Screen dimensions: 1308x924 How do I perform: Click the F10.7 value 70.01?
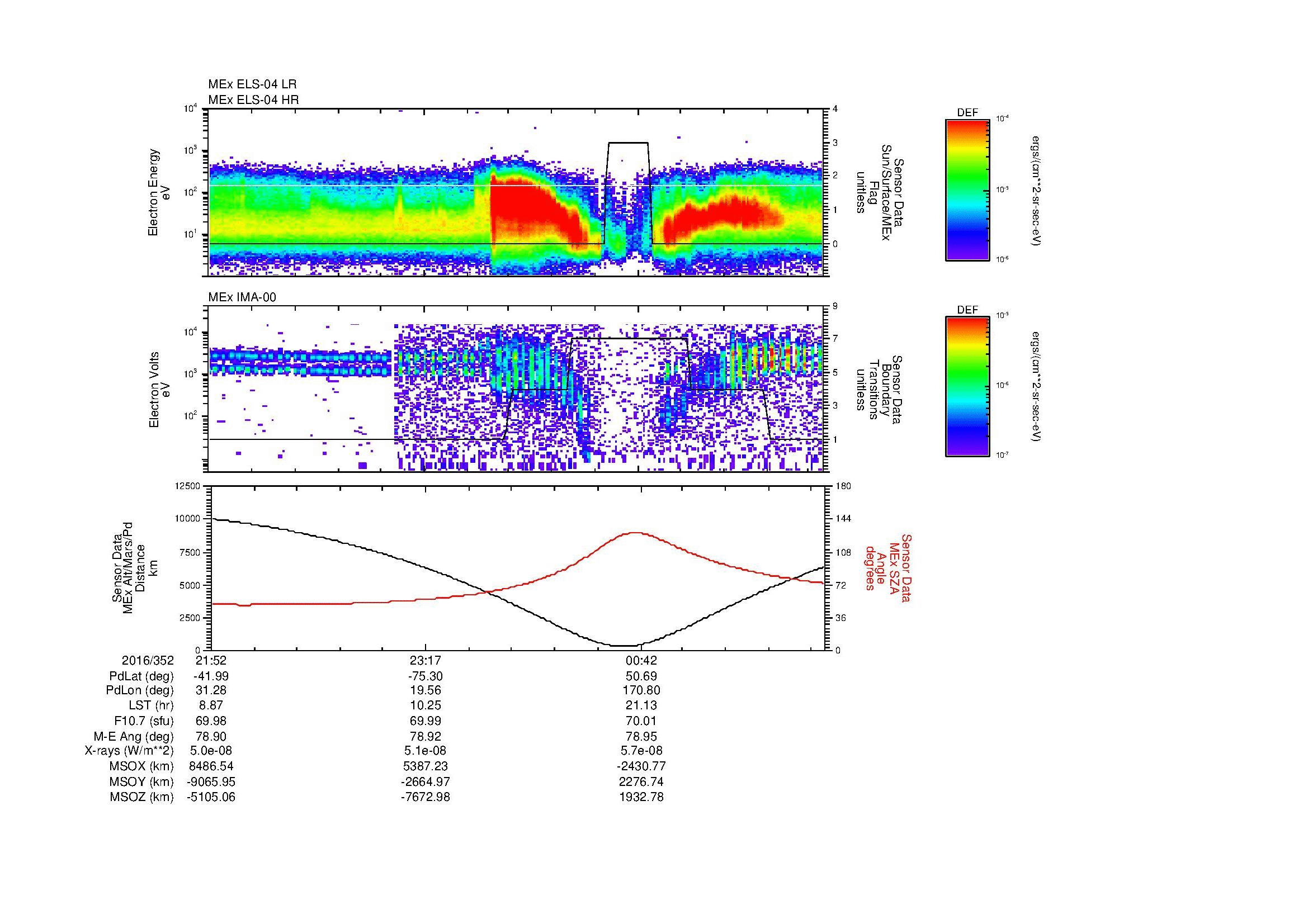[641, 721]
